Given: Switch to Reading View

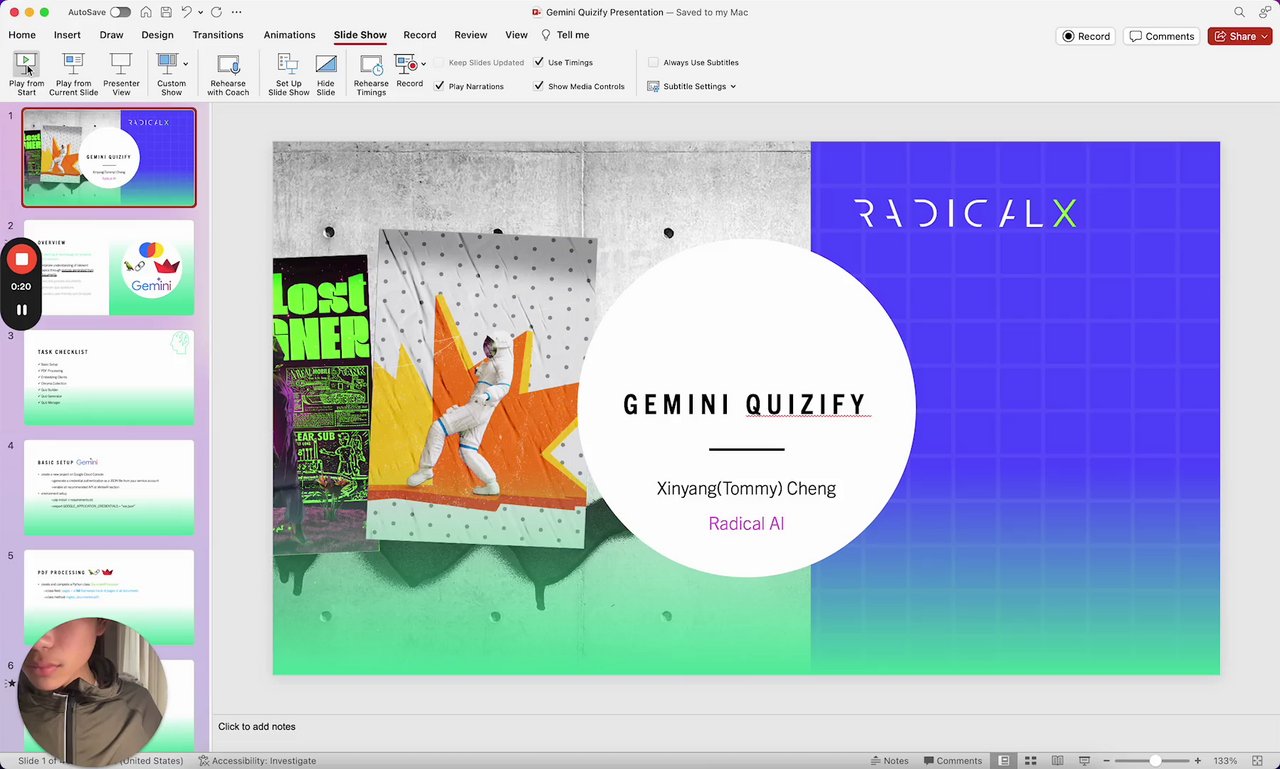Looking at the screenshot, I should [1057, 761].
